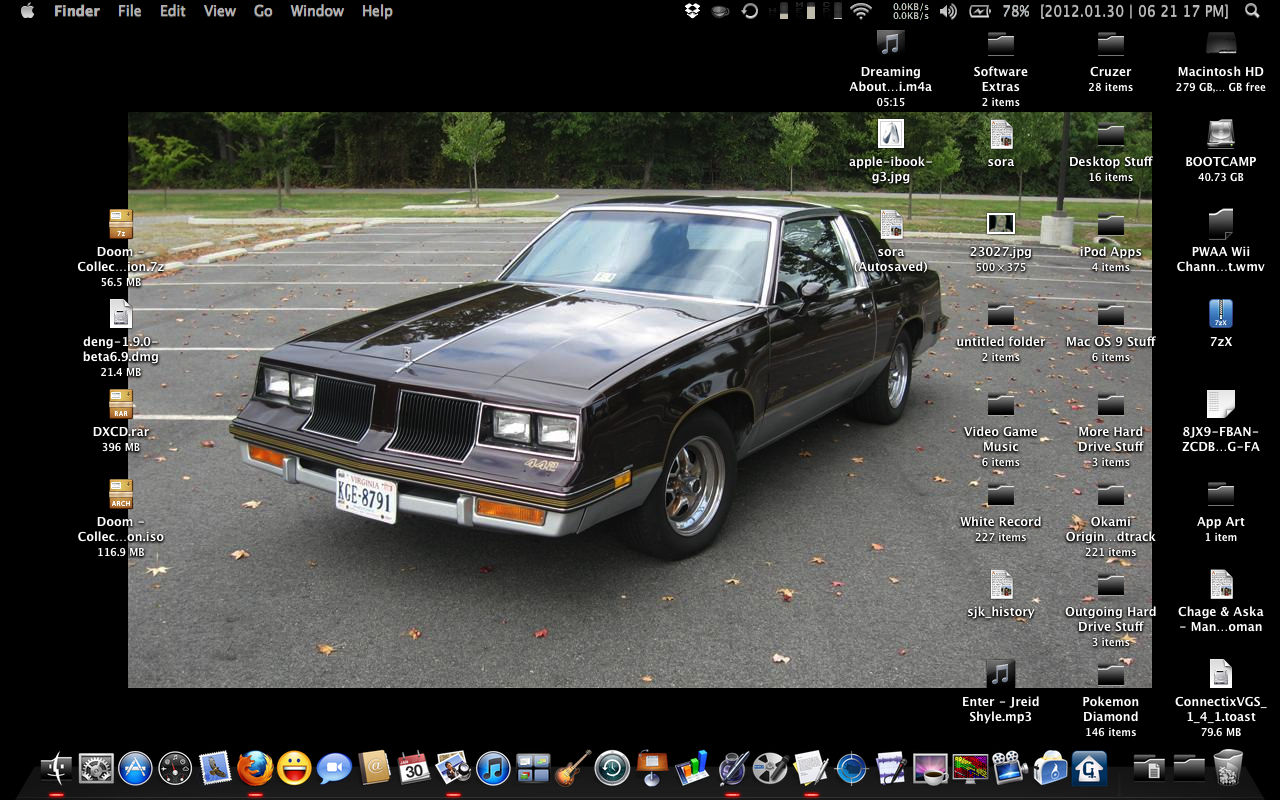Open the Mac App Store dock icon
The height and width of the screenshot is (800, 1280).
coord(135,768)
